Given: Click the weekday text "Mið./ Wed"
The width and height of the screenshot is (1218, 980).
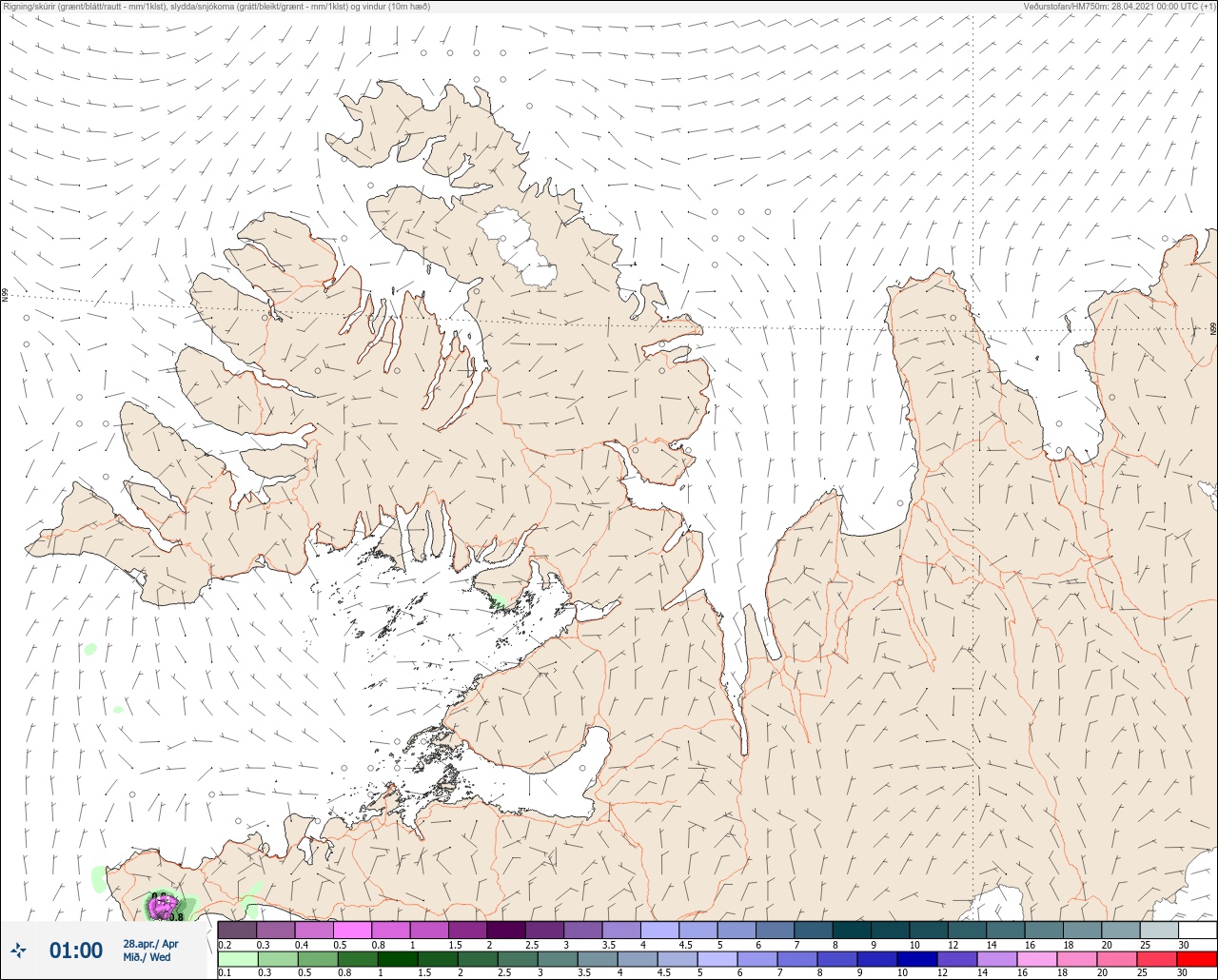Looking at the screenshot, I should click(x=147, y=957).
